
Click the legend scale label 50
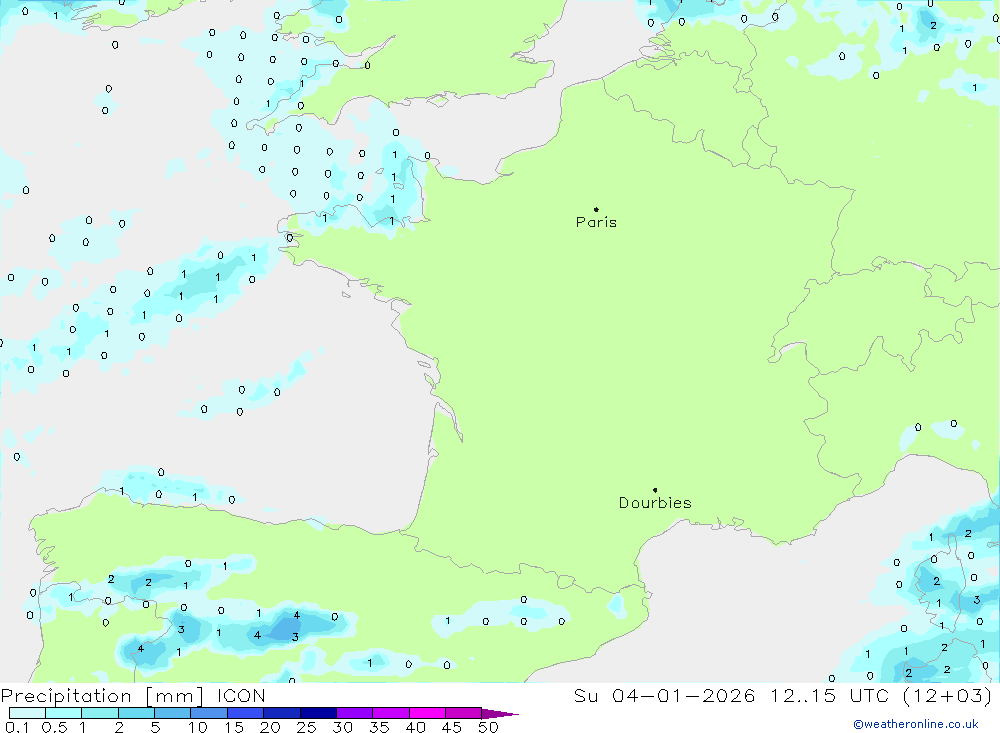(488, 727)
